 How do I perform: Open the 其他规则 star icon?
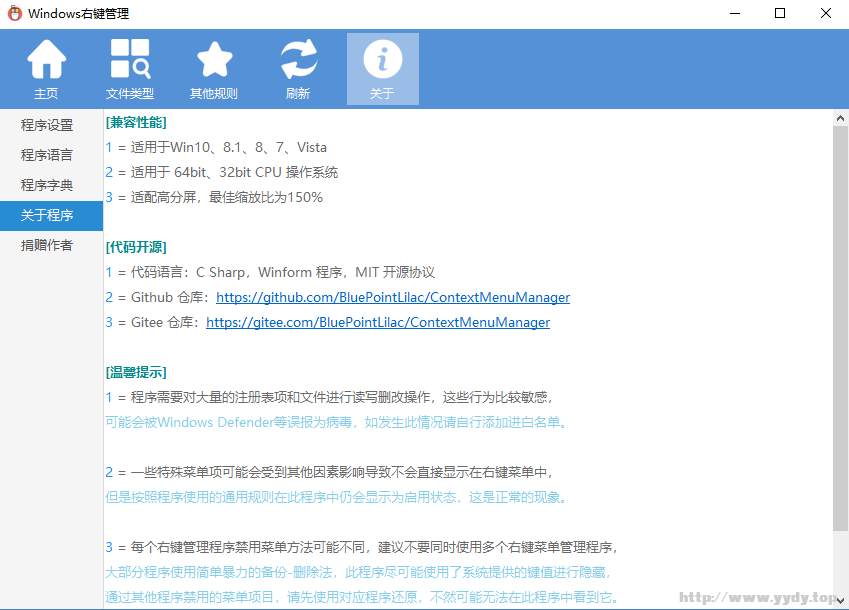[x=214, y=69]
